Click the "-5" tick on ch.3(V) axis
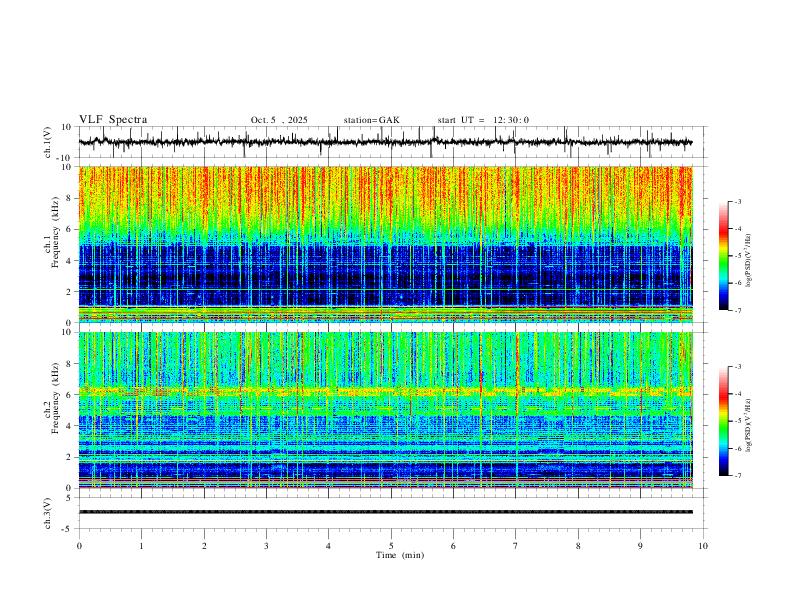 (68, 529)
